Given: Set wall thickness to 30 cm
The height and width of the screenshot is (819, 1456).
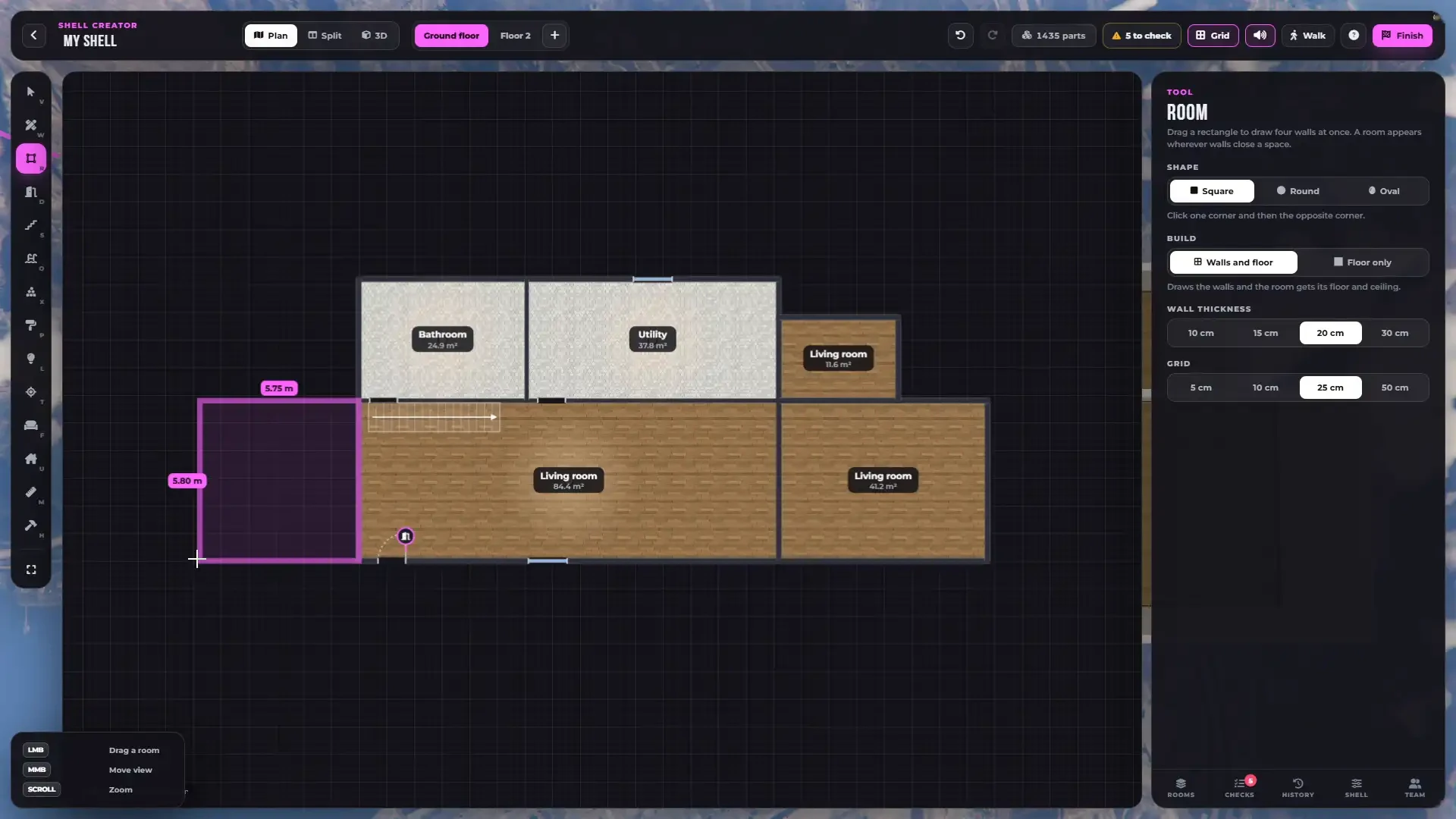Looking at the screenshot, I should pyautogui.click(x=1395, y=333).
